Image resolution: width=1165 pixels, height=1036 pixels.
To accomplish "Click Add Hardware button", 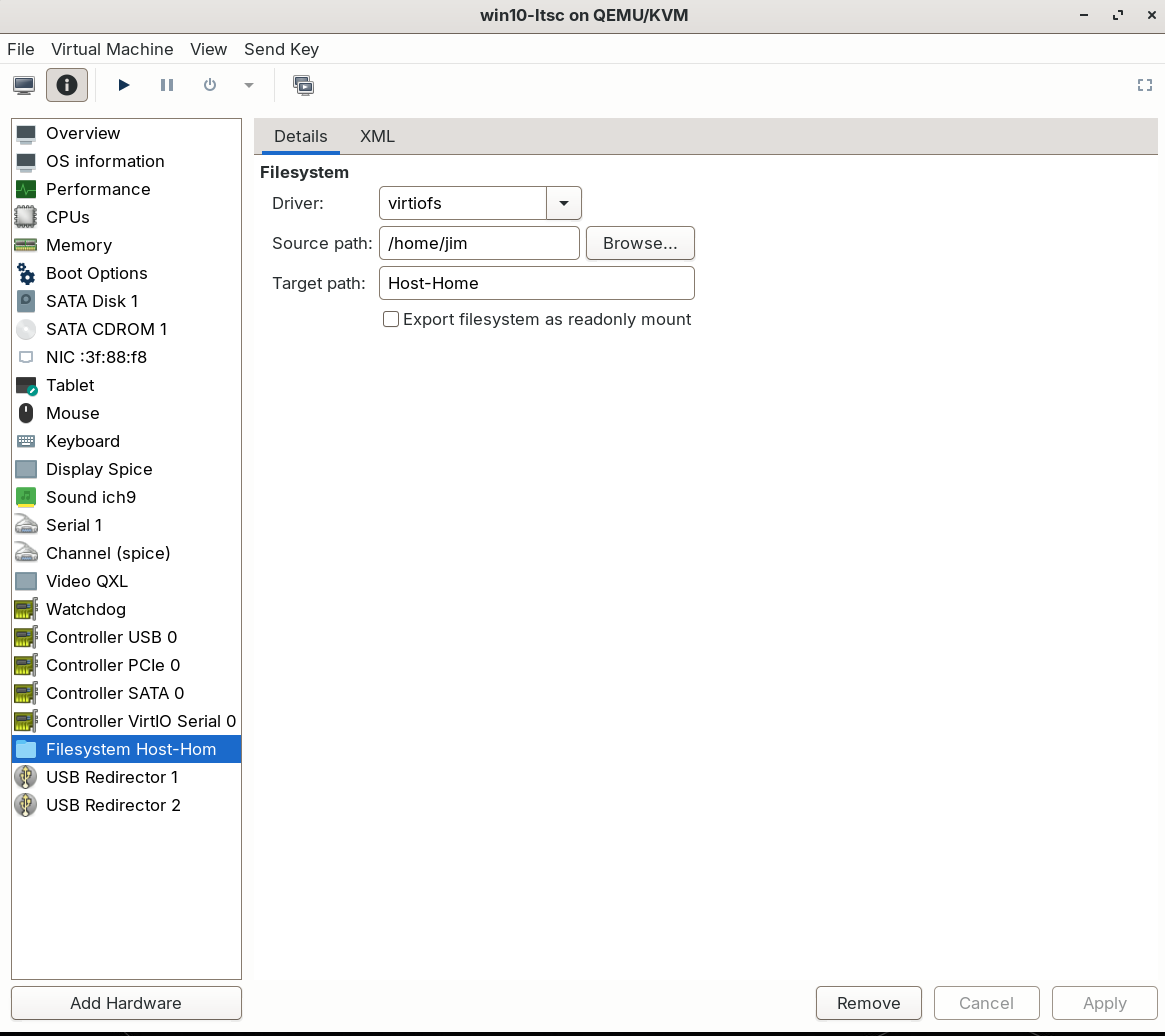I will point(126,1003).
